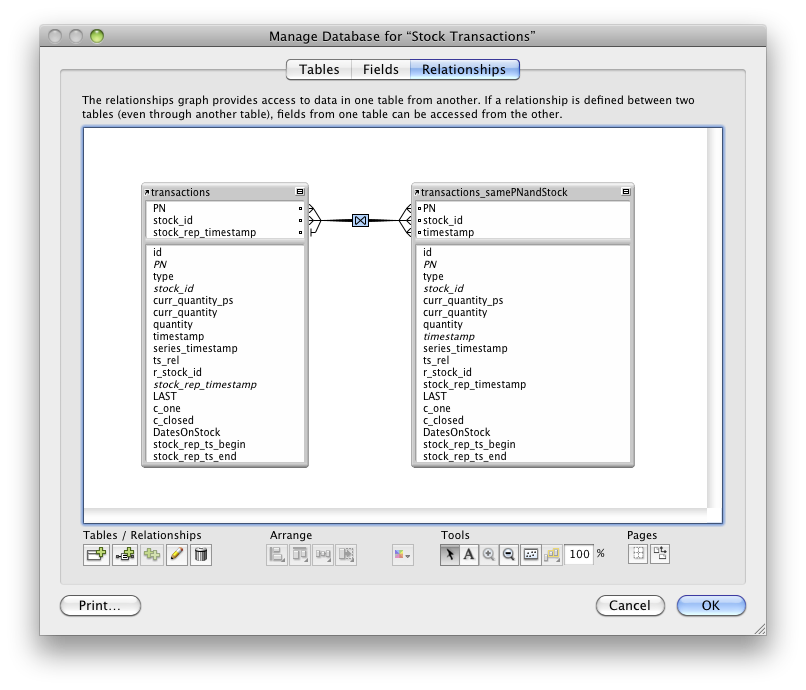This screenshot has width=806, height=690.
Task: Click id field in transactions_samePNandStock table
Action: 427,252
